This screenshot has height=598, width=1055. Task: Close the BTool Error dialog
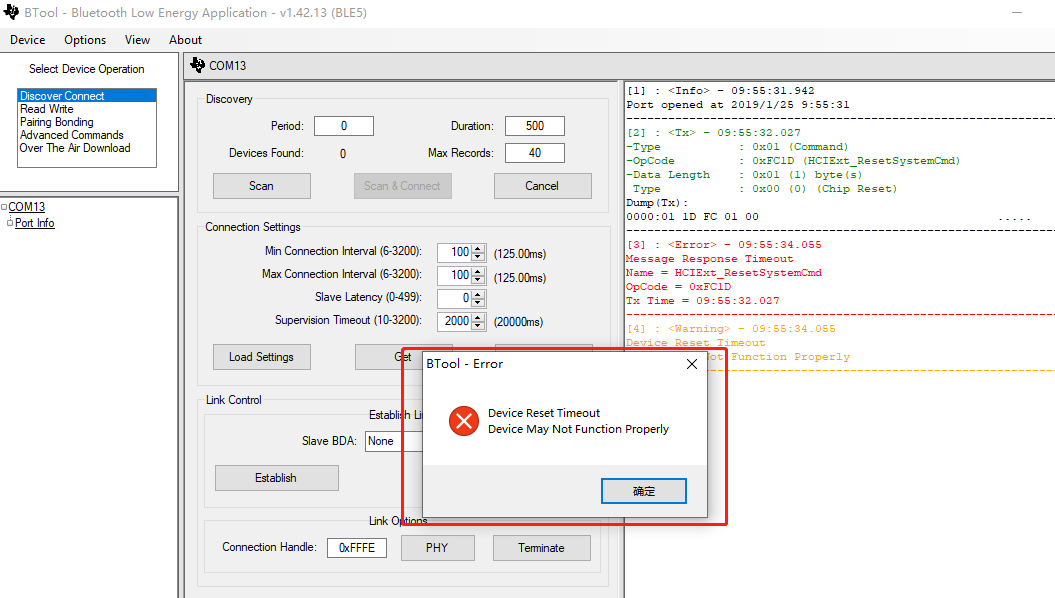(692, 364)
